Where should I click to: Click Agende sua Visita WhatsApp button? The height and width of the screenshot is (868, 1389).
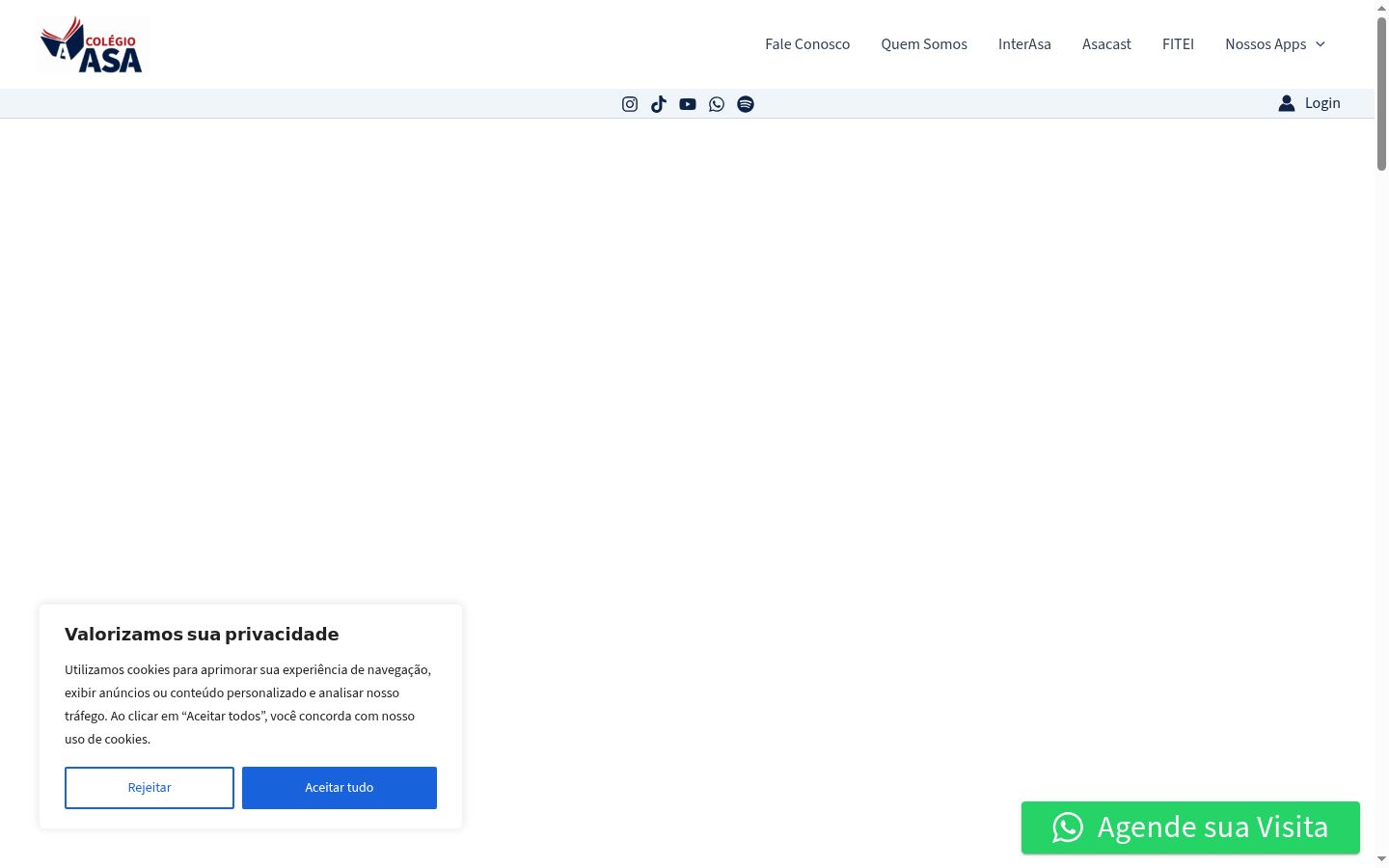1190,827
